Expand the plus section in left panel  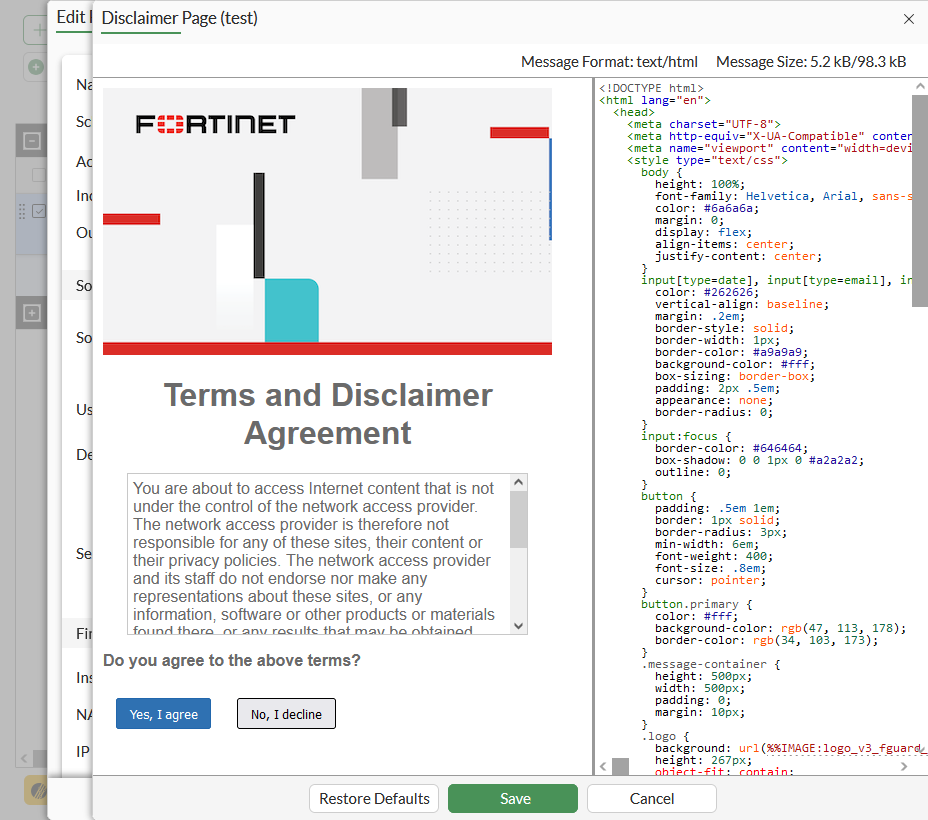click(x=32, y=314)
